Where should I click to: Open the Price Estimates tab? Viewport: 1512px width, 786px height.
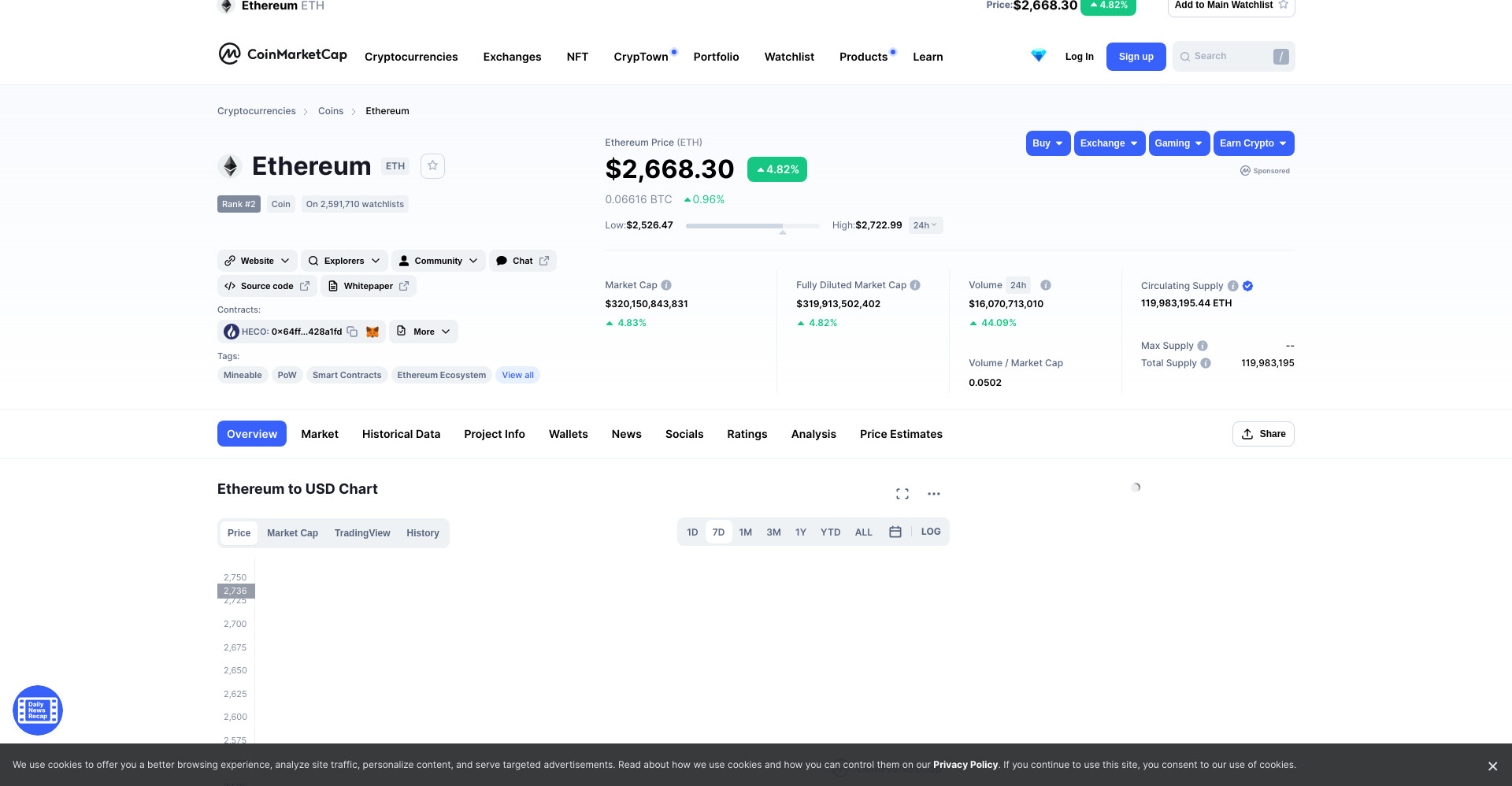coord(901,434)
